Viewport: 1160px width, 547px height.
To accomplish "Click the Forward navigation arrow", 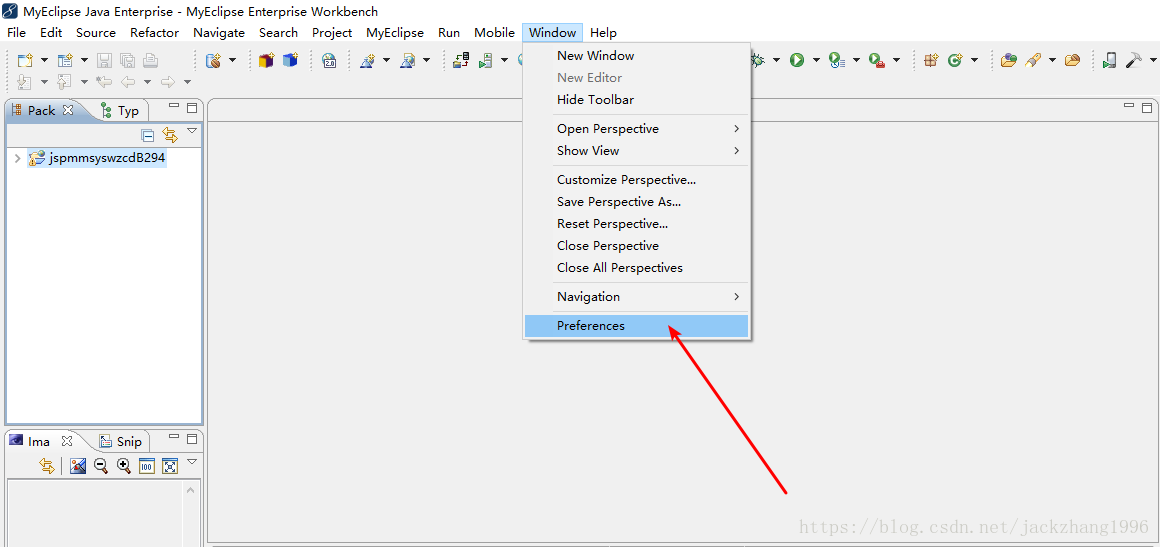I will point(167,81).
